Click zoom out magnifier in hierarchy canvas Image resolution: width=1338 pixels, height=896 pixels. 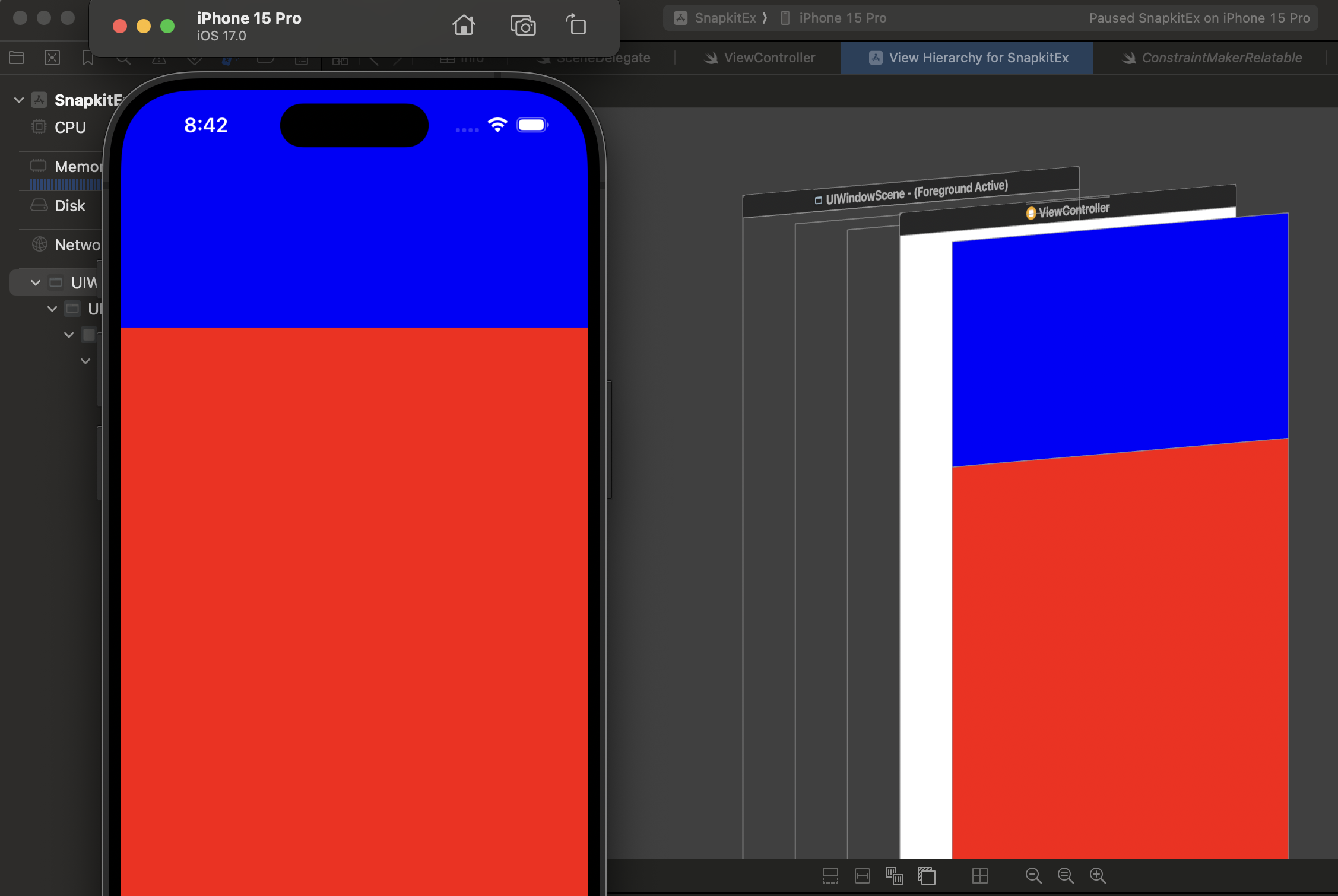tap(1033, 876)
